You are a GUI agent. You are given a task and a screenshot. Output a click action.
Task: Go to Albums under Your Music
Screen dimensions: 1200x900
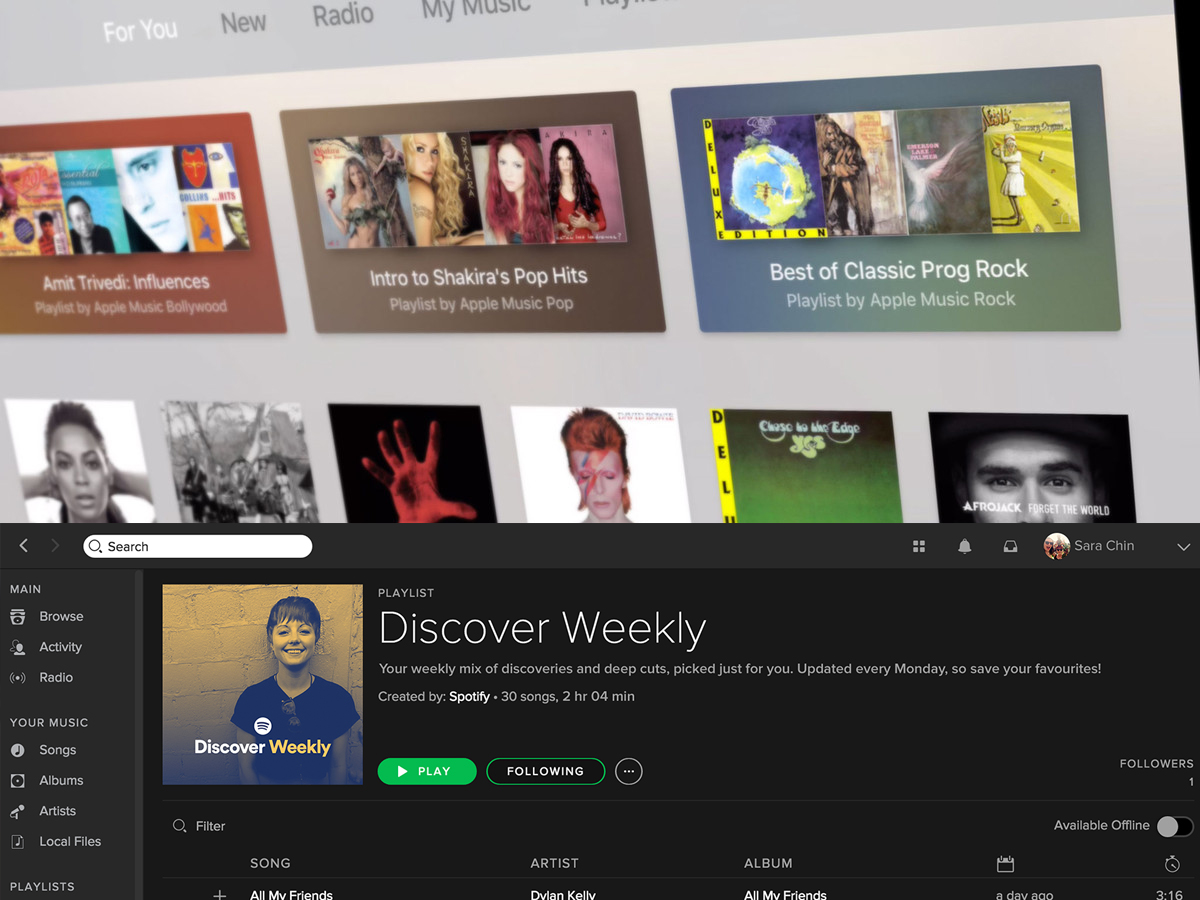point(61,780)
